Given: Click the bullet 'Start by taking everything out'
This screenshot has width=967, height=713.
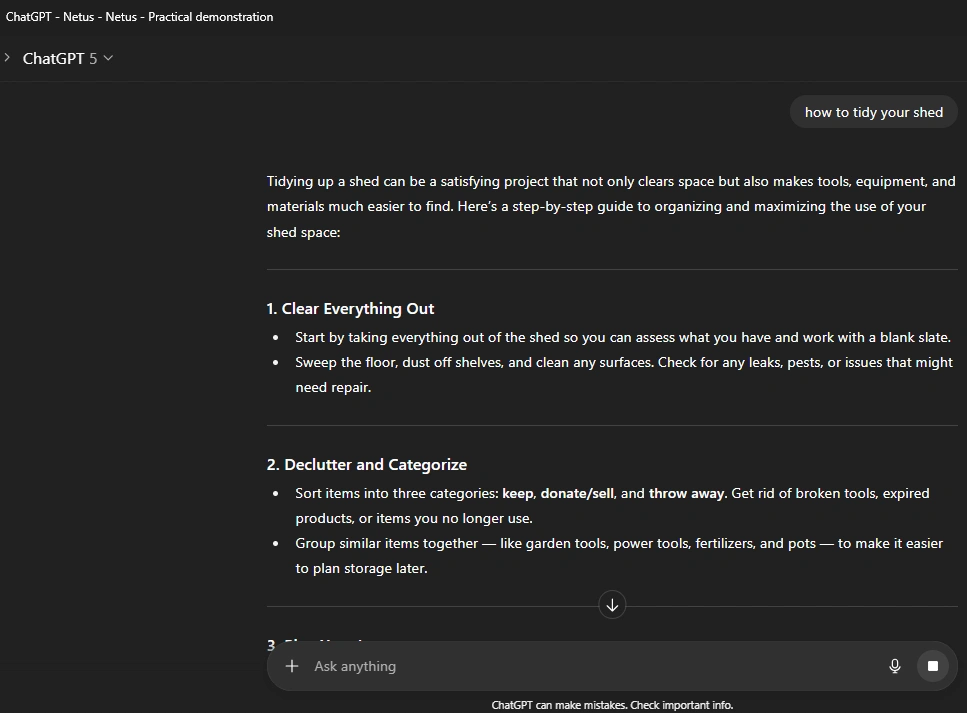Looking at the screenshot, I should (x=622, y=338).
